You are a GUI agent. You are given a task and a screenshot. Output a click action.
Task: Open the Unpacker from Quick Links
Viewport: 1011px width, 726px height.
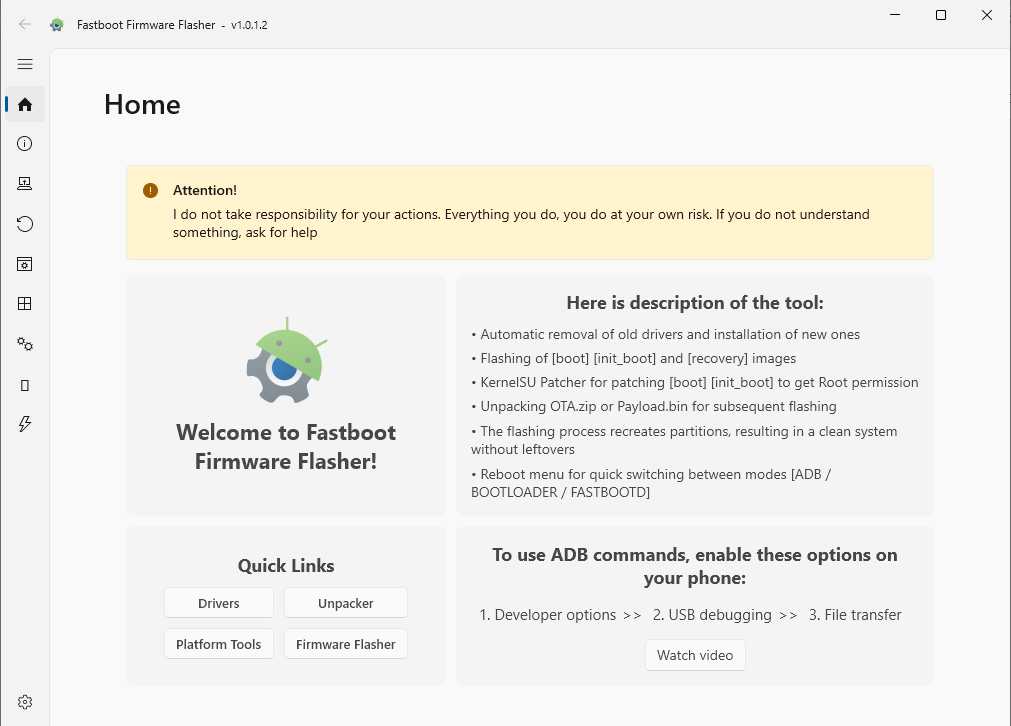[x=345, y=602]
